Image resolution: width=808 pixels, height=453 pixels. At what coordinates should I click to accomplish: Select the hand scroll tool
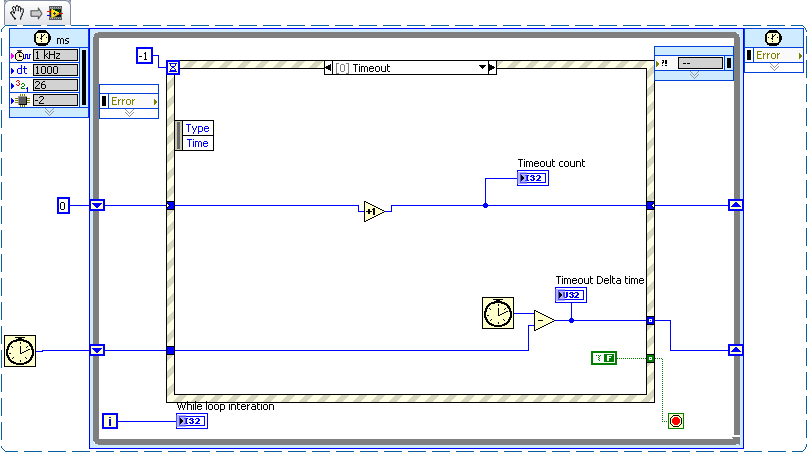(17, 12)
